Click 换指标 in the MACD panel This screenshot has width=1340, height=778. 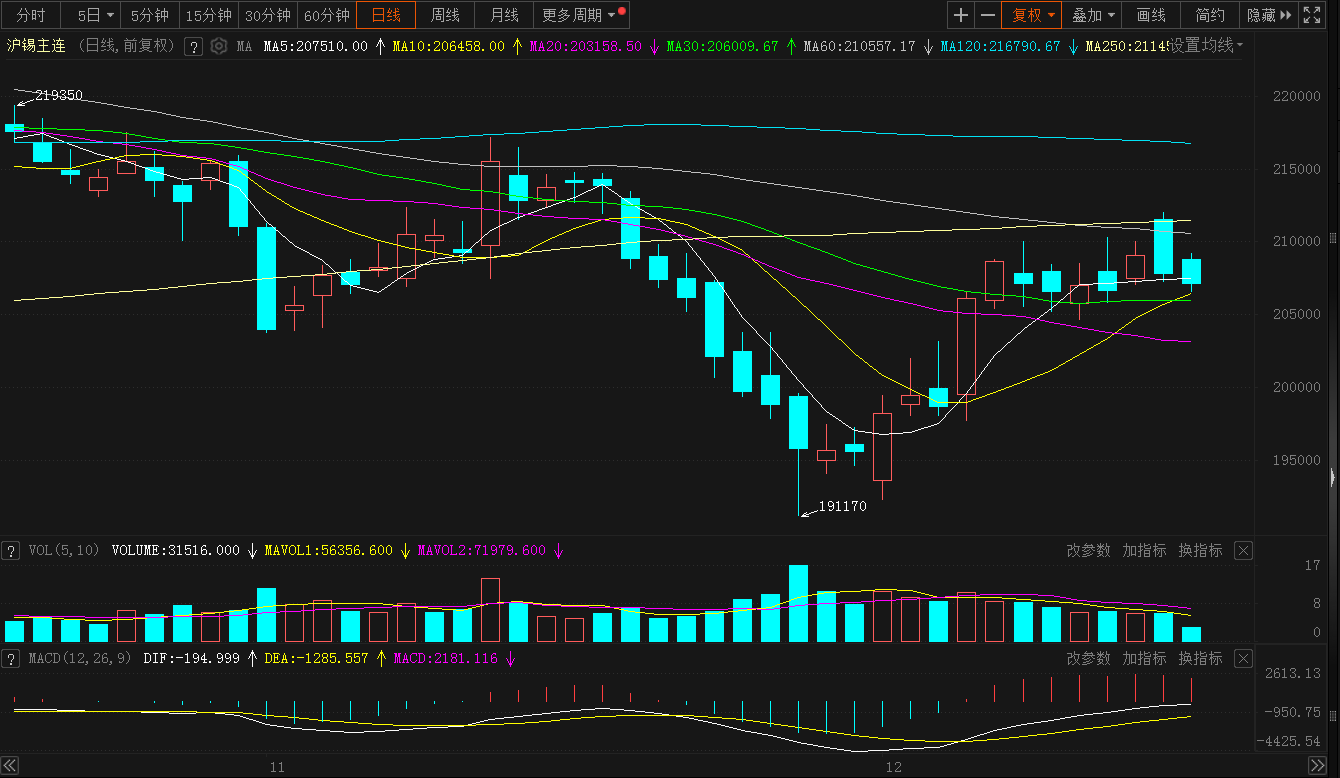pos(1200,658)
